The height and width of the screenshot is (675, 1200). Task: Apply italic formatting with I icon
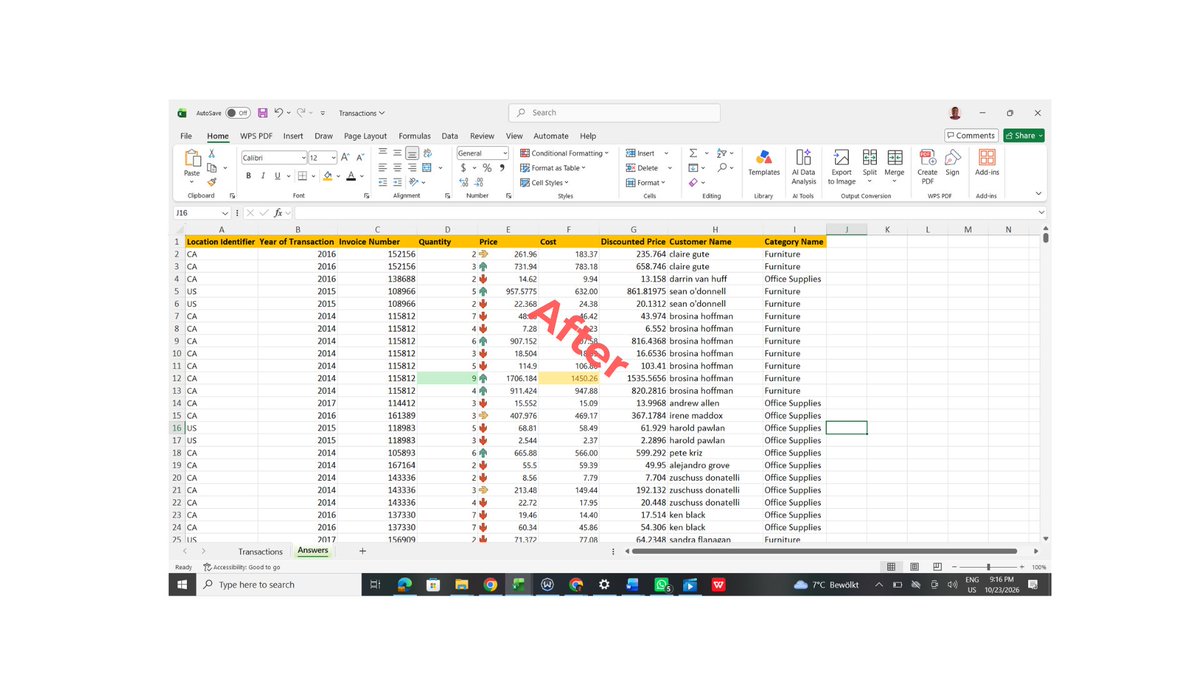point(263,176)
